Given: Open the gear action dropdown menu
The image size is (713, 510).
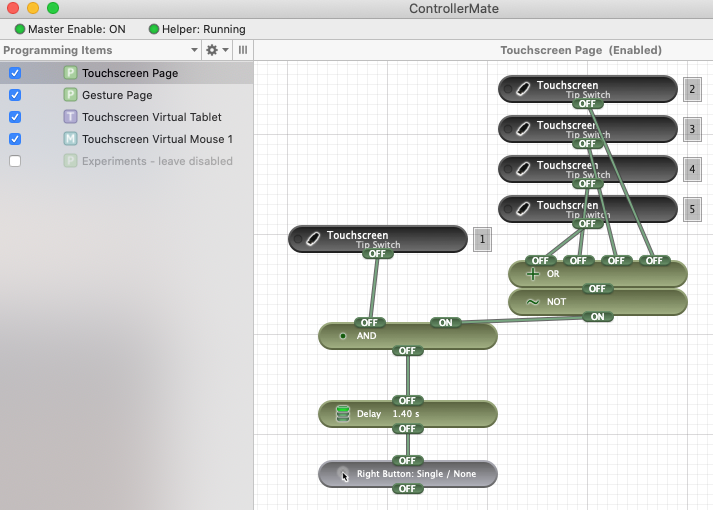Looking at the screenshot, I should pos(216,50).
